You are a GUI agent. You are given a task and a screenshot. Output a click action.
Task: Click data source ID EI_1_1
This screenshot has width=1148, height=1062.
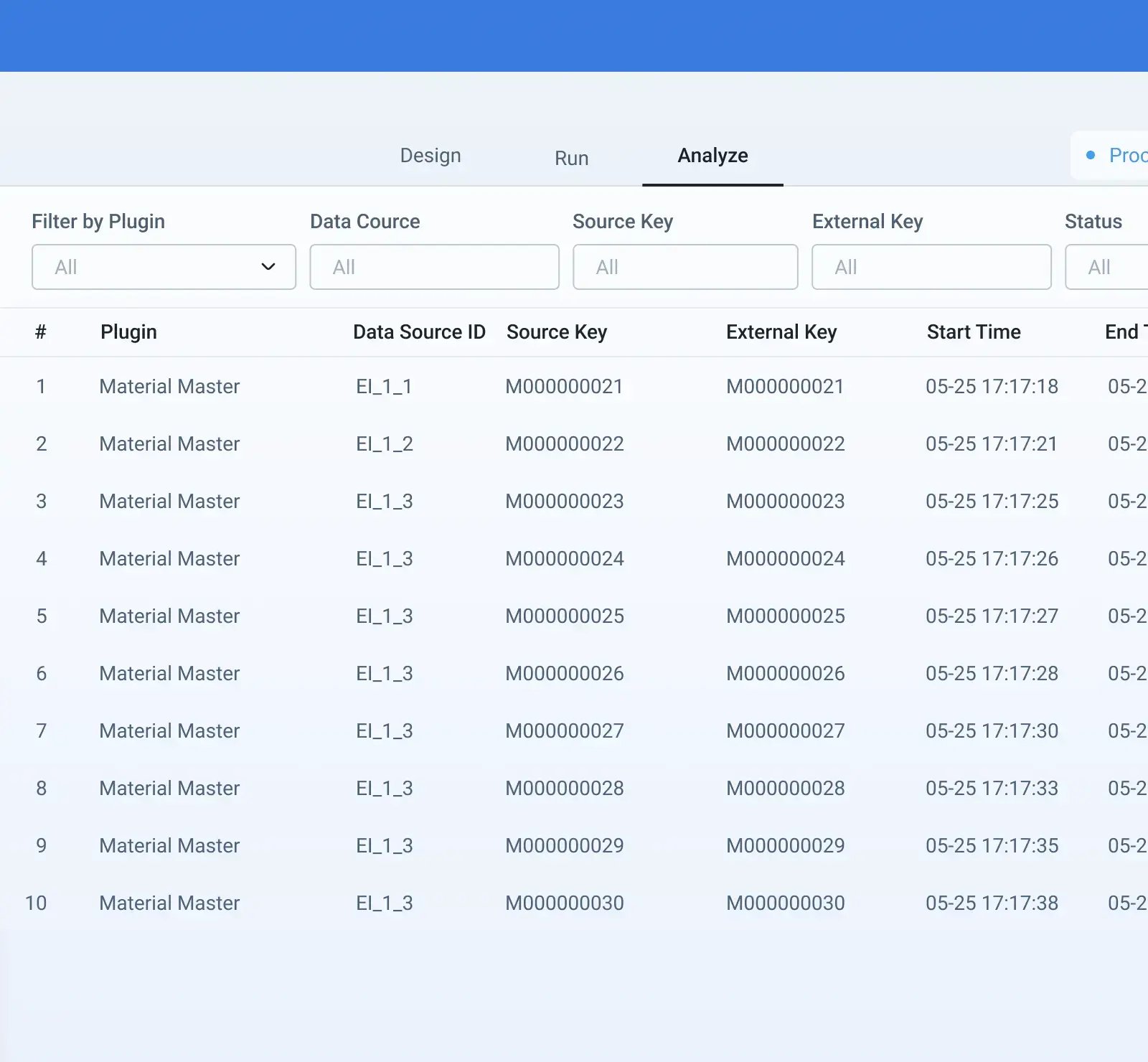pyautogui.click(x=384, y=386)
